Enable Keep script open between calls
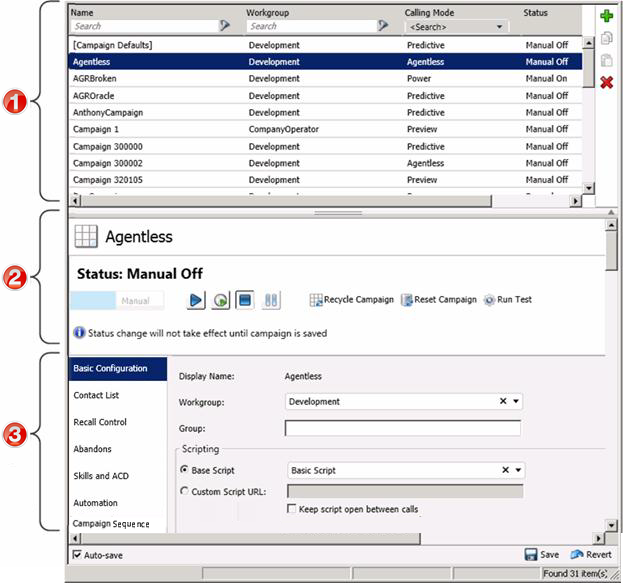This screenshot has width=623, height=584. [x=292, y=509]
